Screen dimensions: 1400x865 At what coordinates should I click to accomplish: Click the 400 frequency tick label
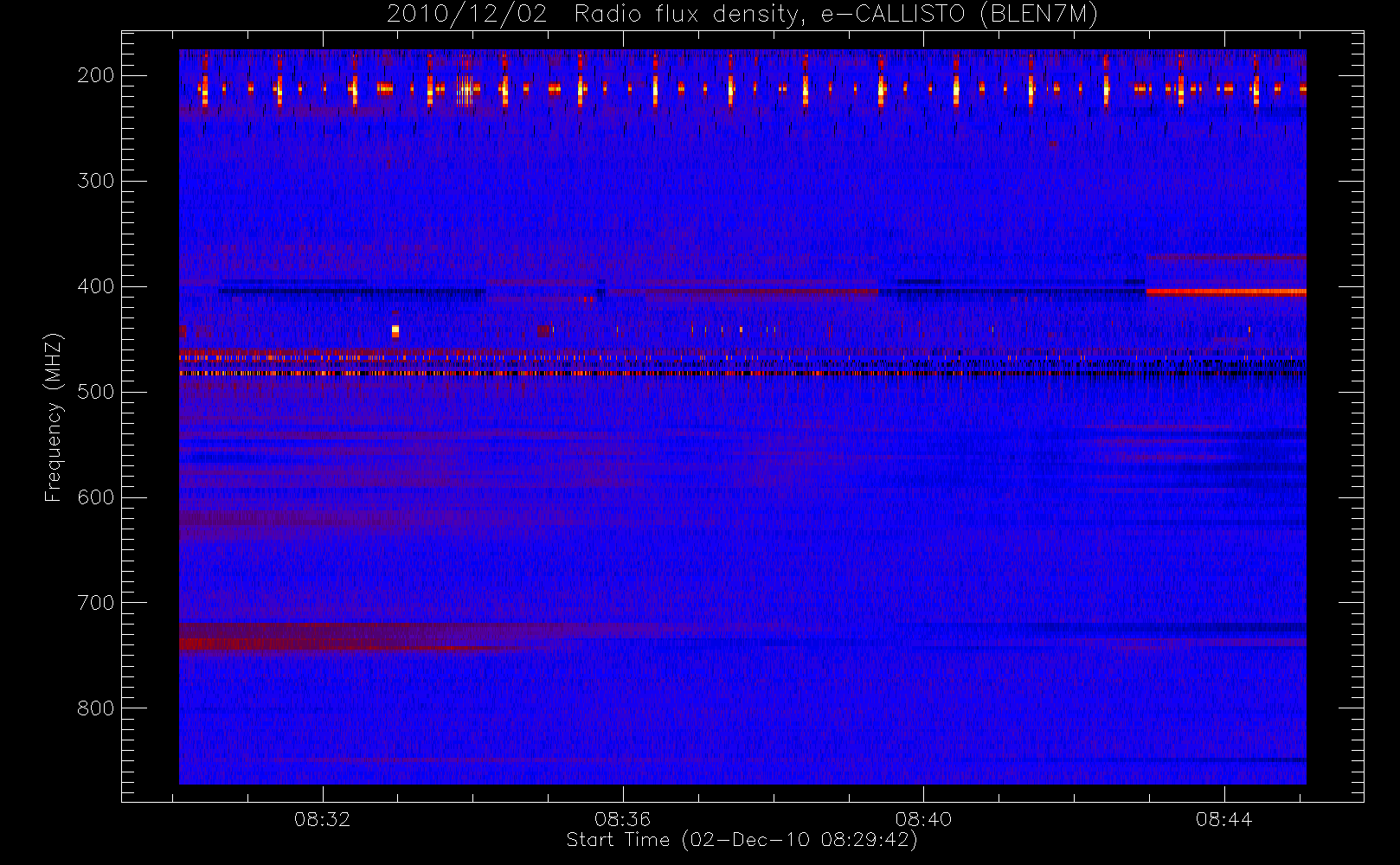click(96, 286)
